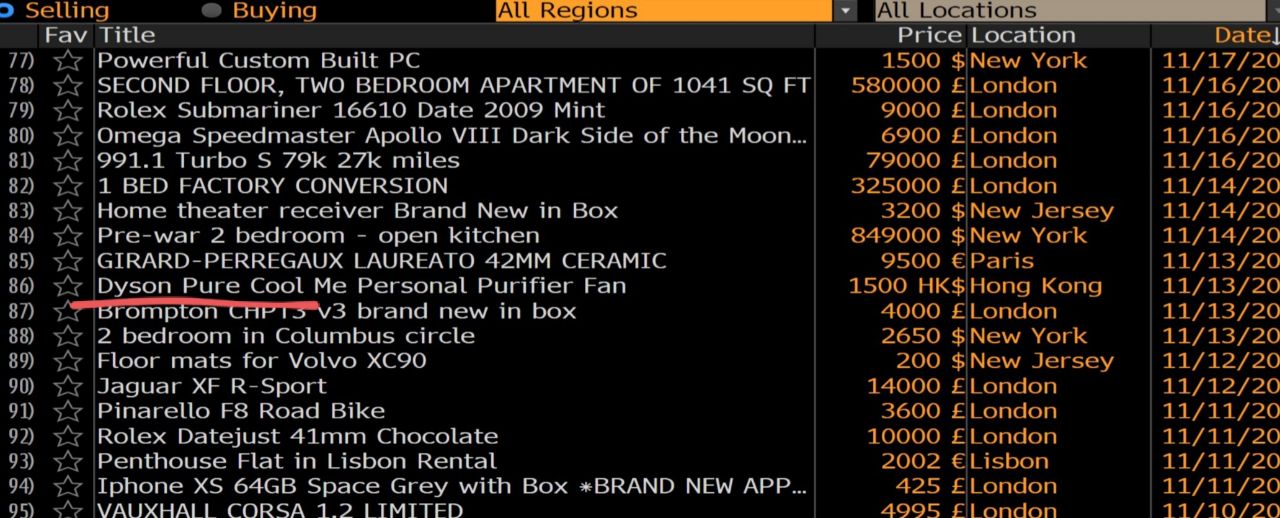Open the Jaguar XF R-Sport listing
The image size is (1280, 518).
pos(211,386)
